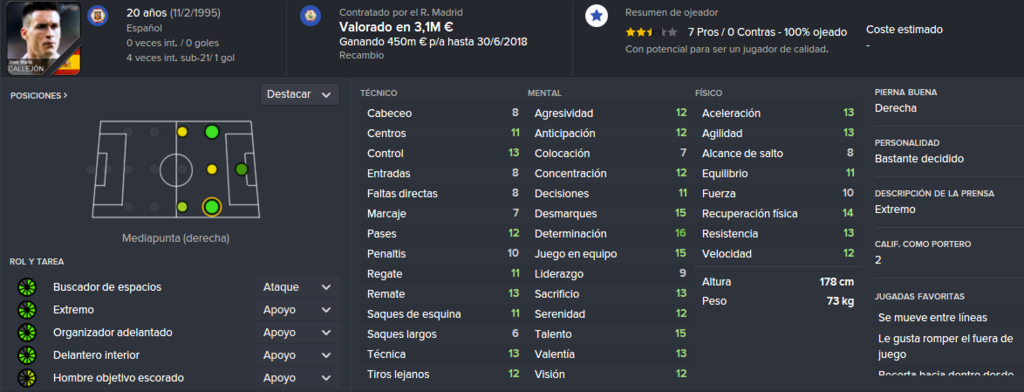Click the Buscador de espacios role suitability icon

[27, 287]
